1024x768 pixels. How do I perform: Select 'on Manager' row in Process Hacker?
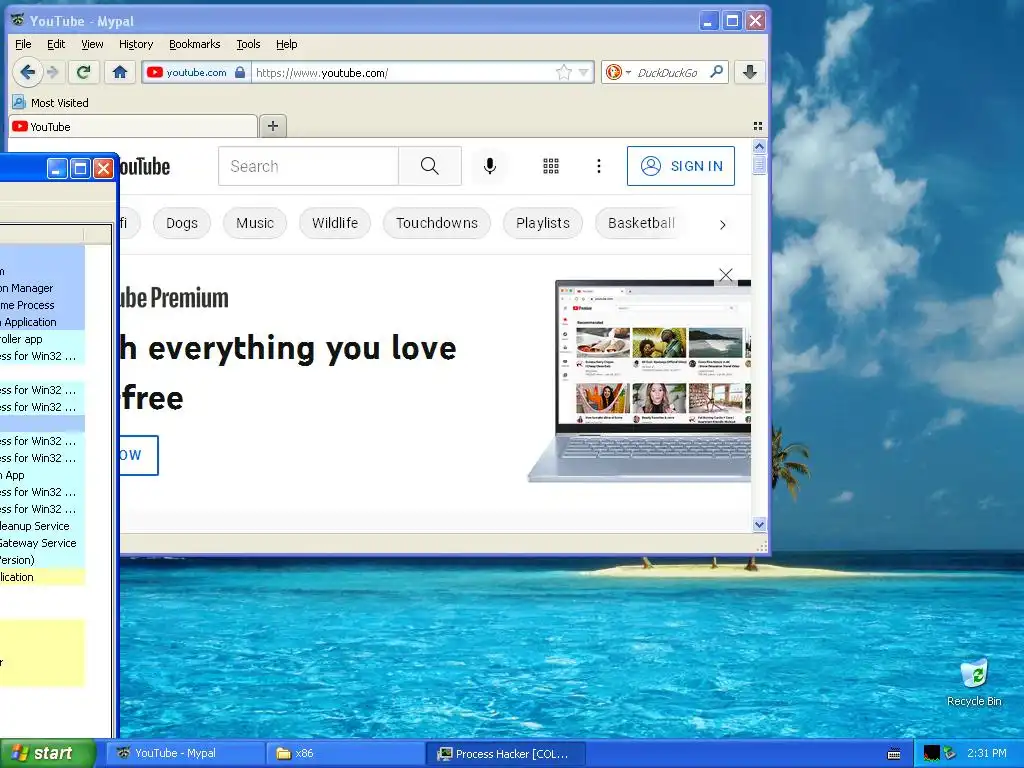42,288
